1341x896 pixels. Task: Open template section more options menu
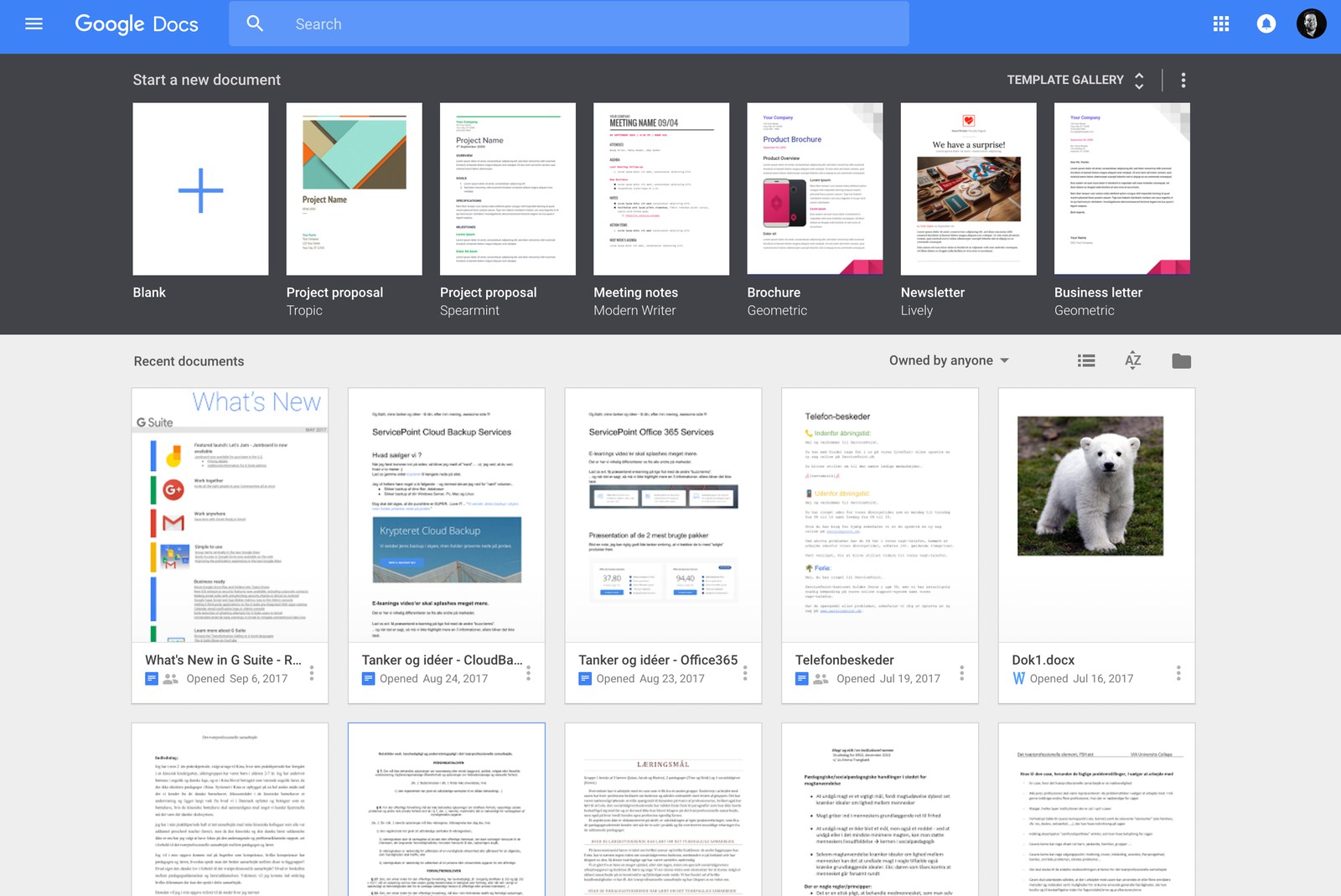(1183, 80)
